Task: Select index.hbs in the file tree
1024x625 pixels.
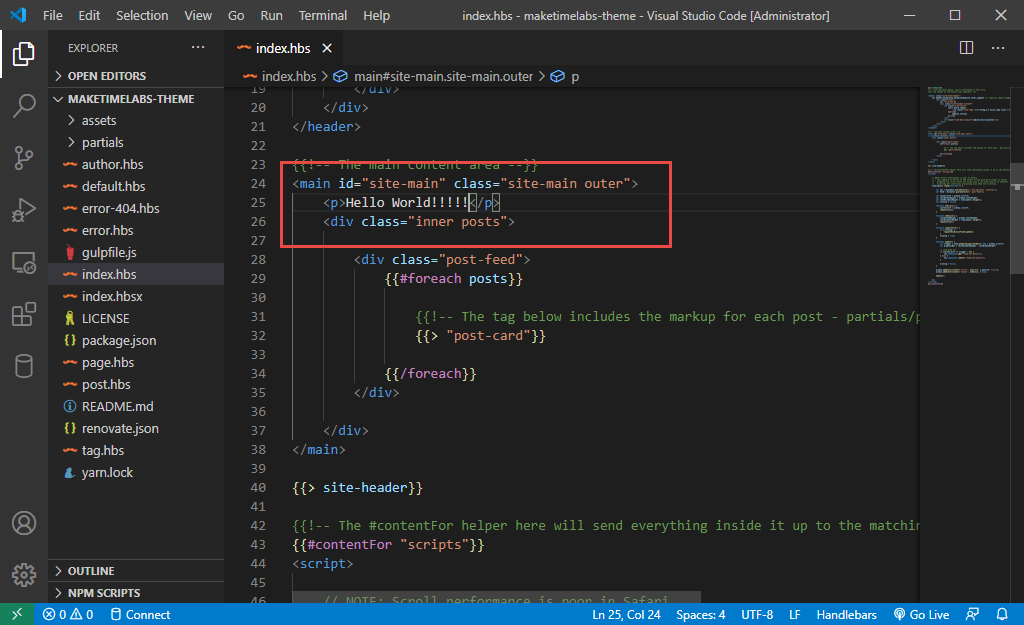Action: [x=136, y=274]
